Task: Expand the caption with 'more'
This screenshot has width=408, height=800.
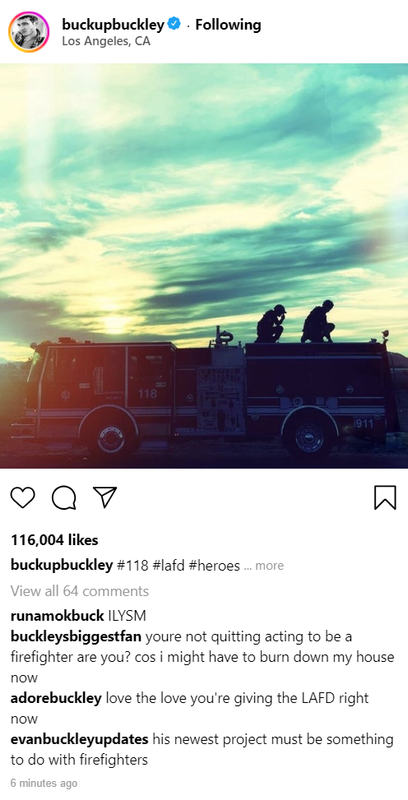Action: (x=269, y=566)
